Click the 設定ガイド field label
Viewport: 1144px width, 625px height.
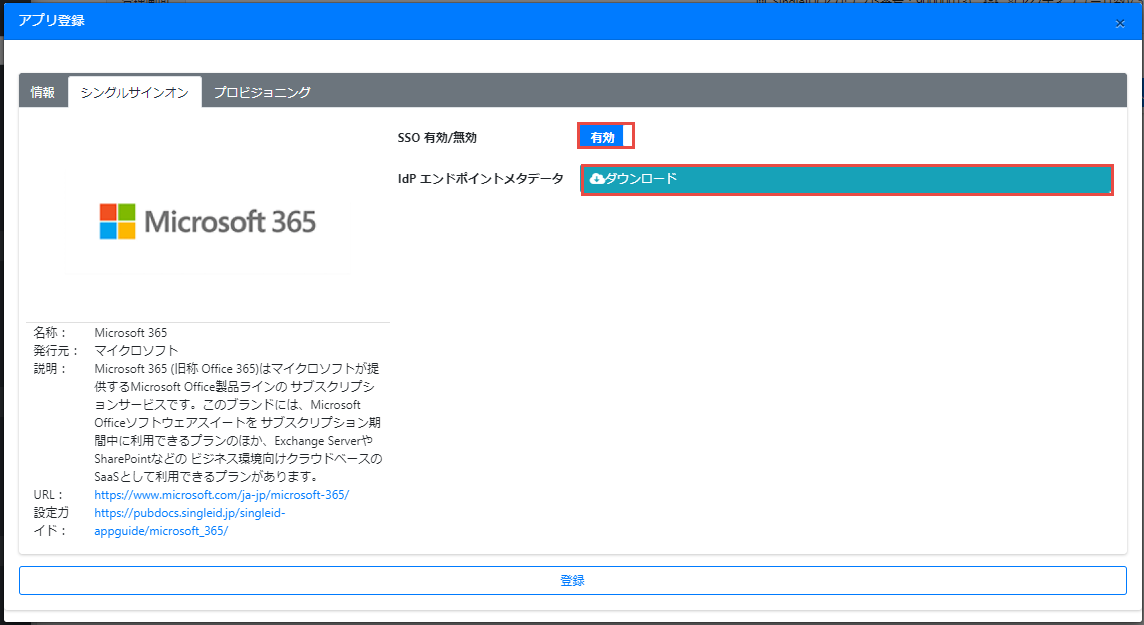(50, 522)
